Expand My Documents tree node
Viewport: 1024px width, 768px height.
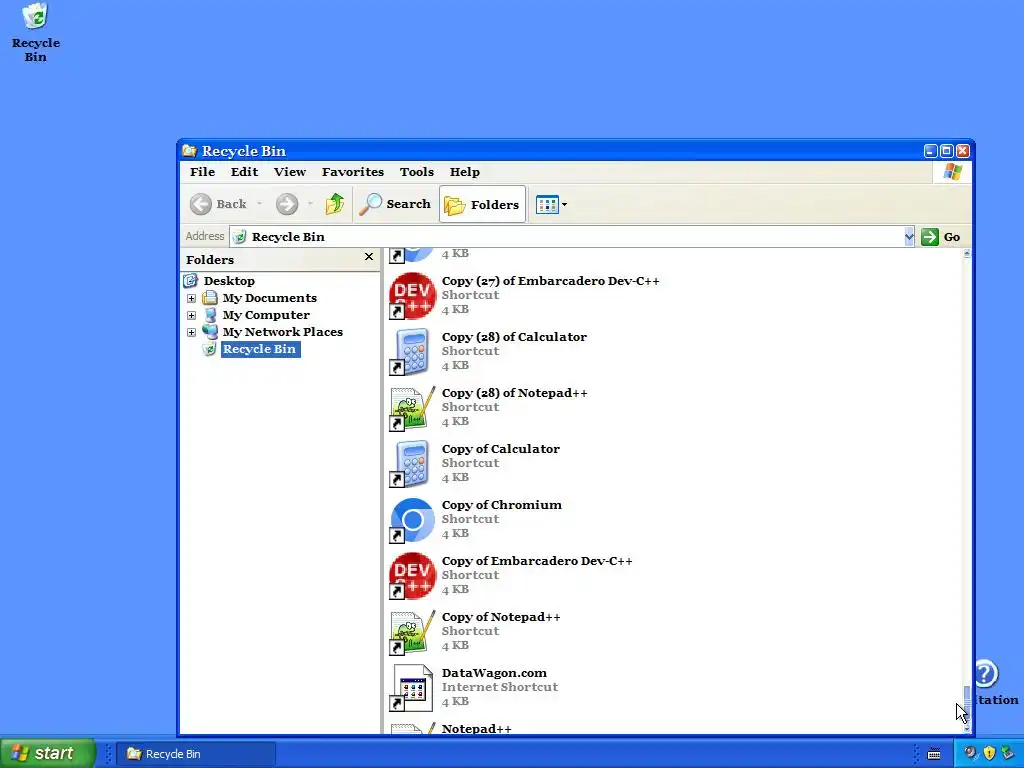pos(191,298)
